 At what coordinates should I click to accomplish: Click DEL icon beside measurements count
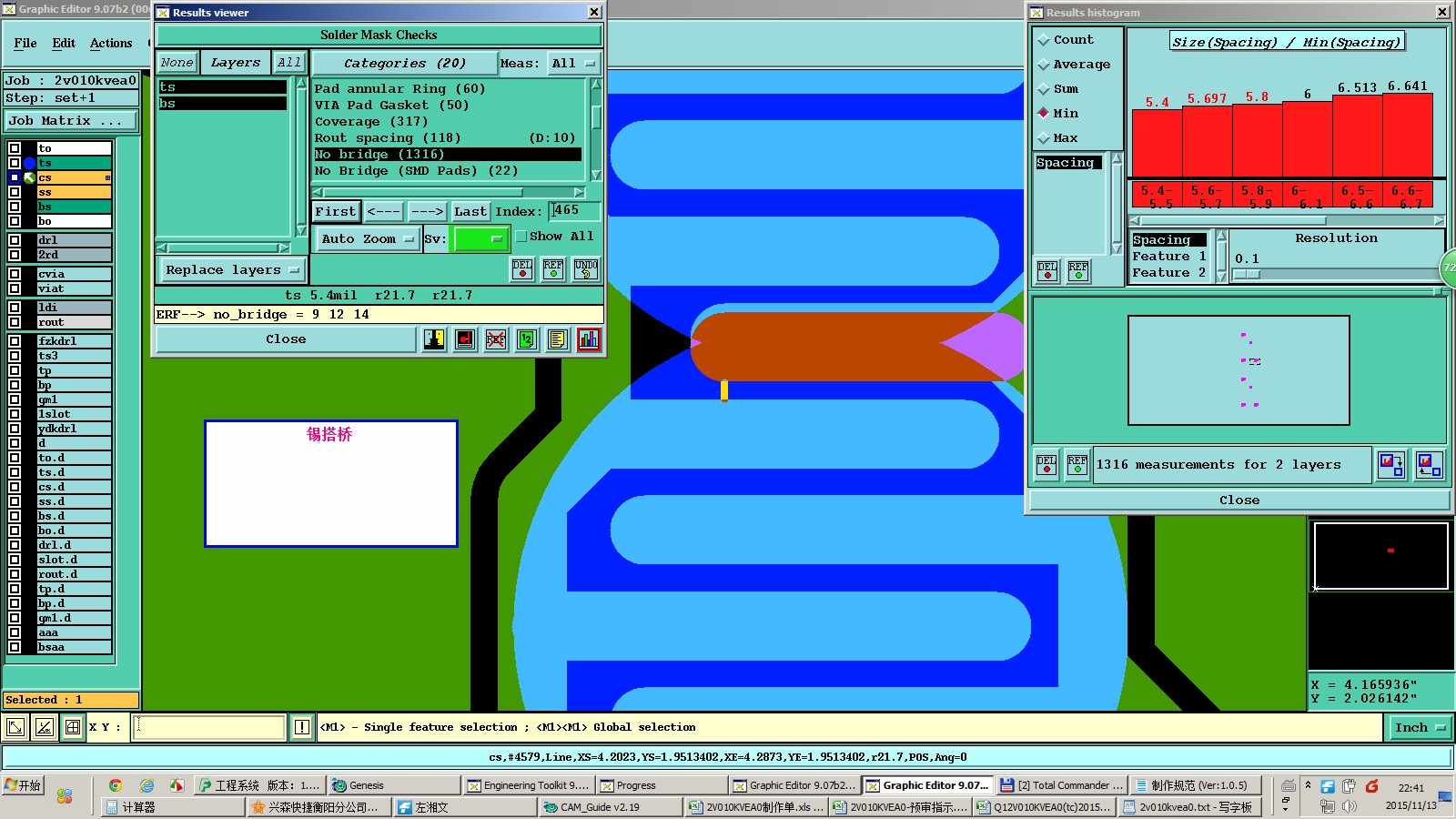pyautogui.click(x=1046, y=465)
